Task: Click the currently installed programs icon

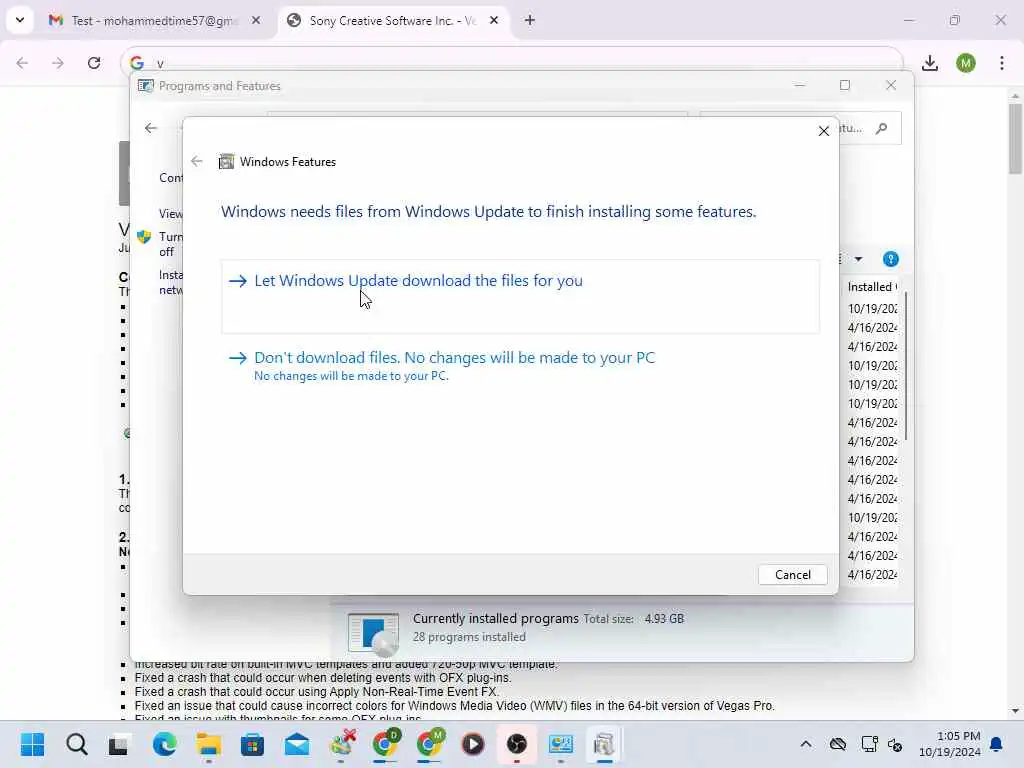Action: 373,633
